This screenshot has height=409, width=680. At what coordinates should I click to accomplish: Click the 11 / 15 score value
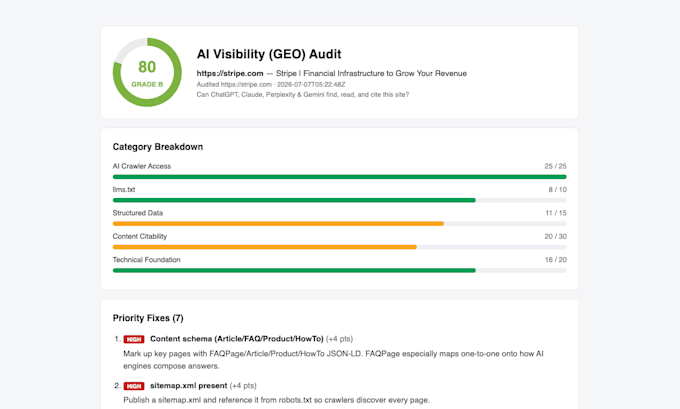point(556,213)
